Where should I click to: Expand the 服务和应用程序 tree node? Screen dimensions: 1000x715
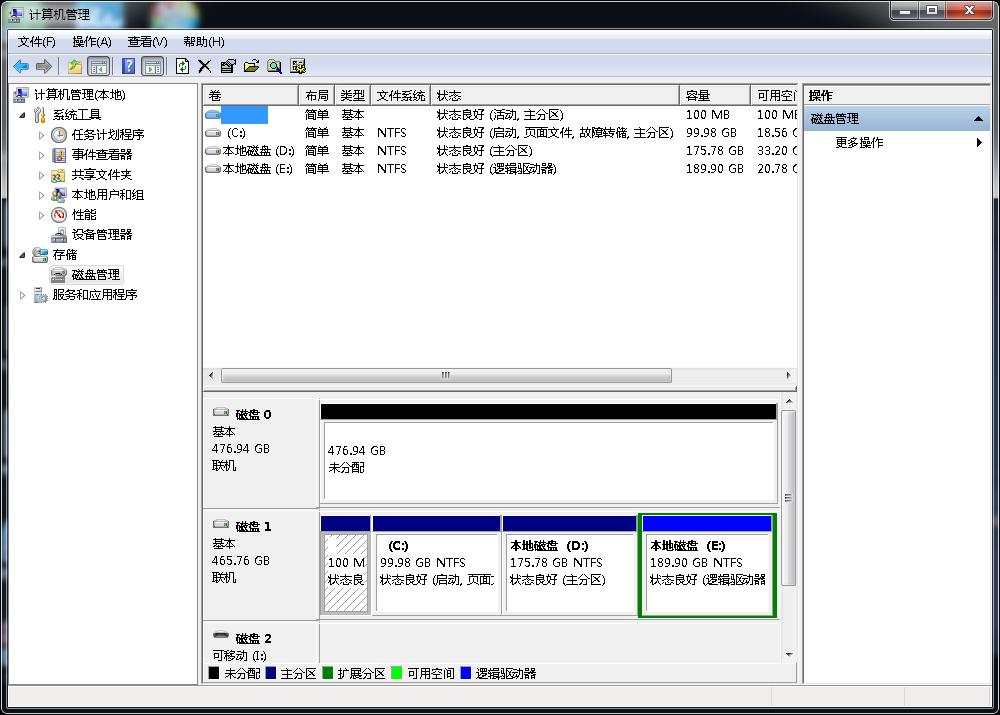(24, 295)
